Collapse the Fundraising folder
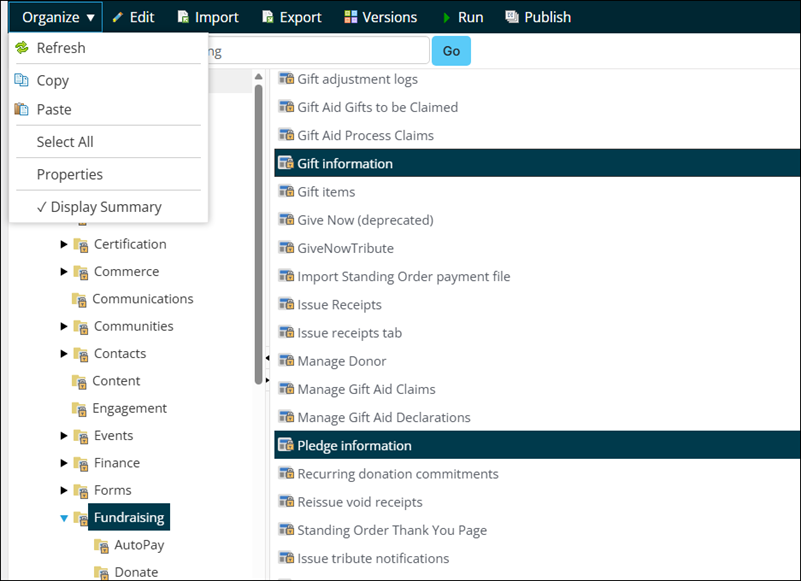801x581 pixels. (x=65, y=518)
